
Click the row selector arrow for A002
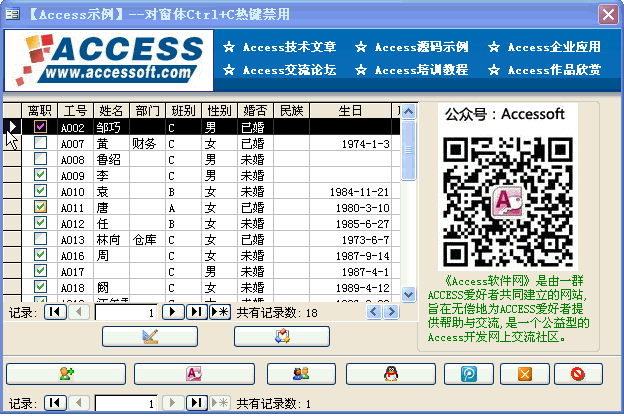click(12, 127)
